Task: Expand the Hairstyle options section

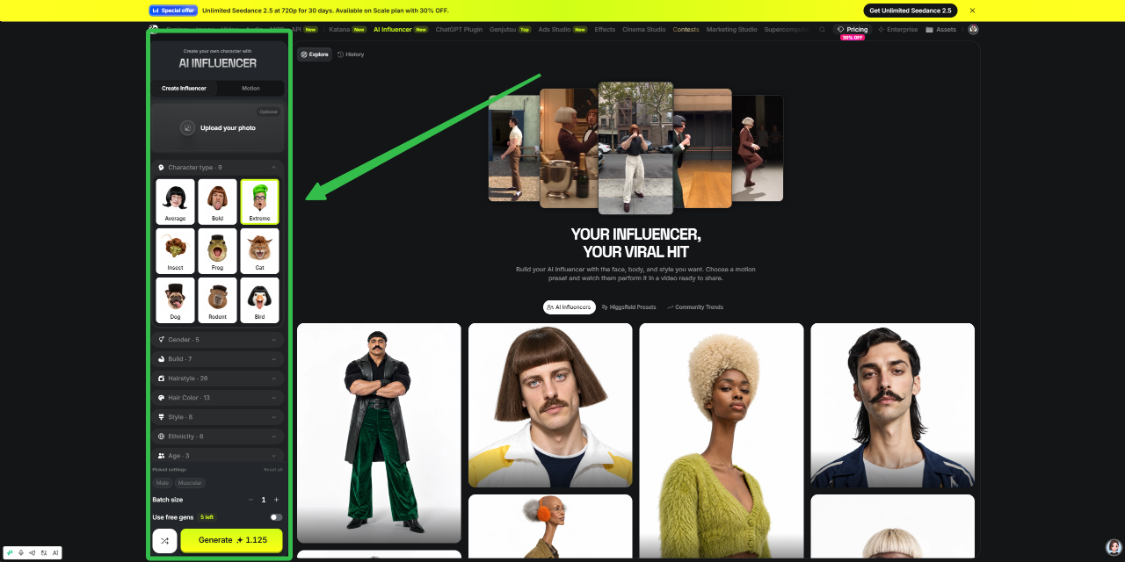Action: click(217, 378)
